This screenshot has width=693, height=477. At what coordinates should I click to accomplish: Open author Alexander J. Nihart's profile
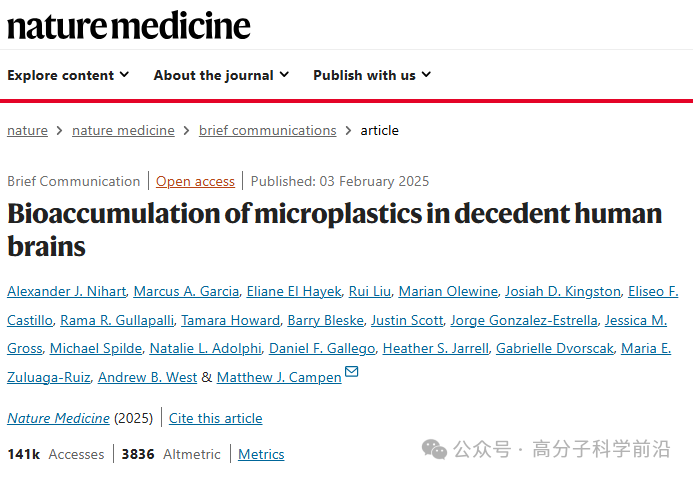point(66,291)
